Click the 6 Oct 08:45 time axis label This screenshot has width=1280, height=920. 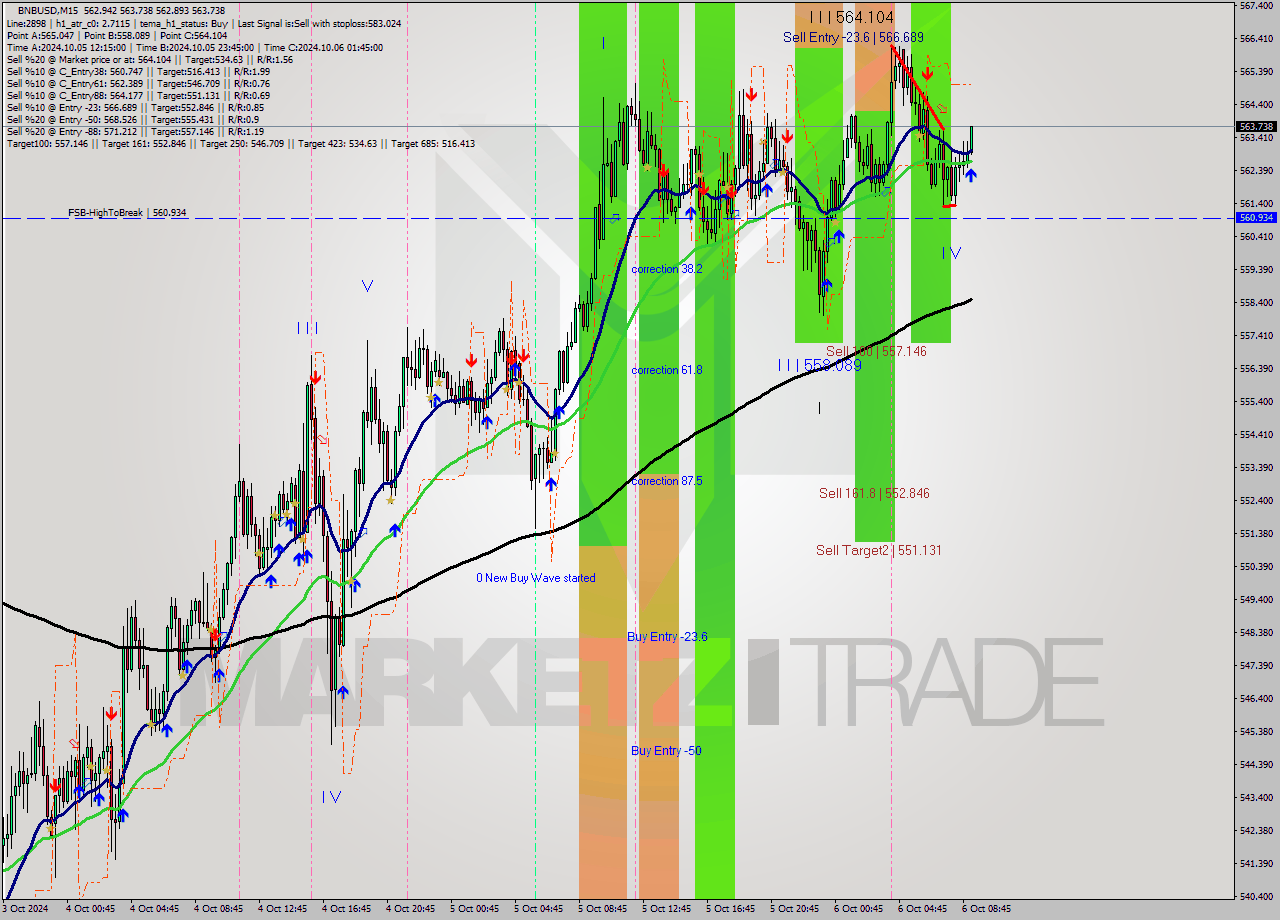(x=986, y=909)
